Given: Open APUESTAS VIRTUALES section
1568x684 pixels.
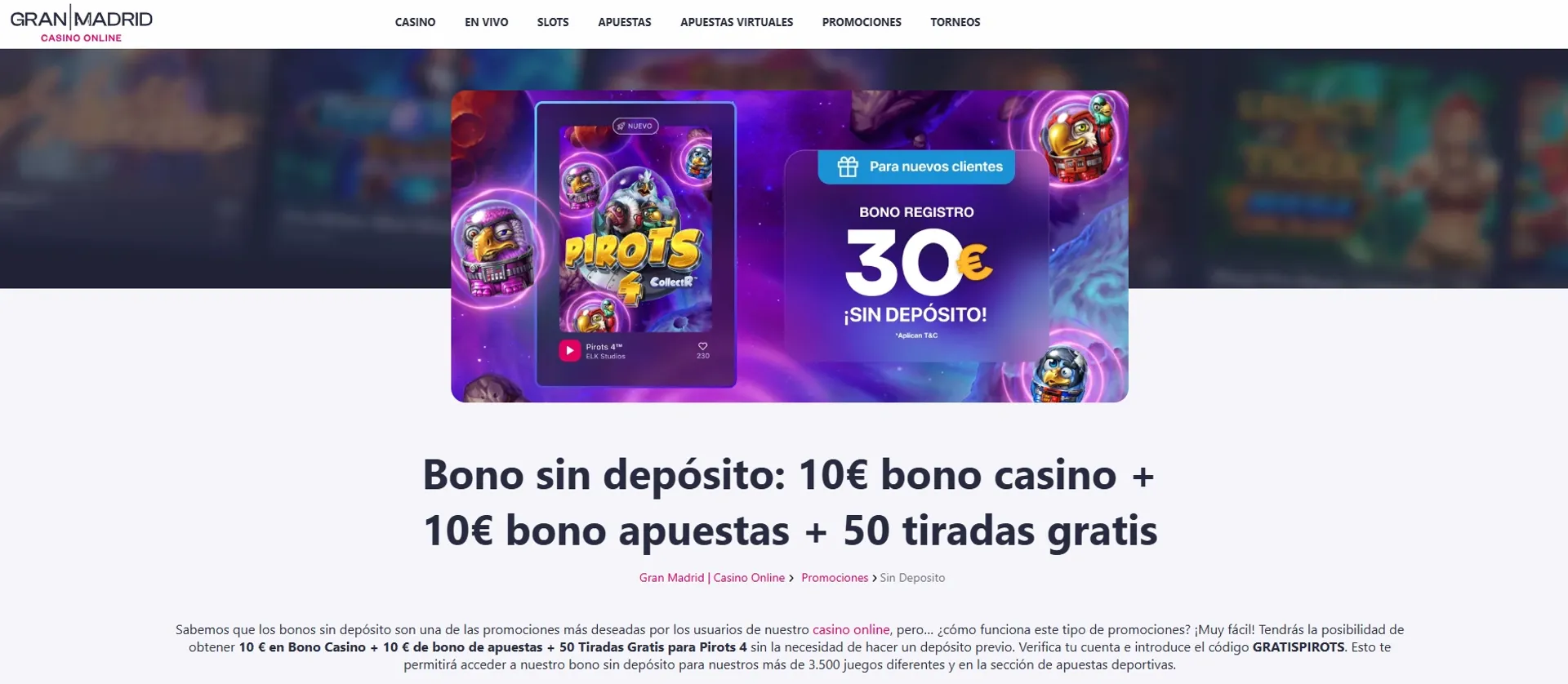Looking at the screenshot, I should click(737, 22).
